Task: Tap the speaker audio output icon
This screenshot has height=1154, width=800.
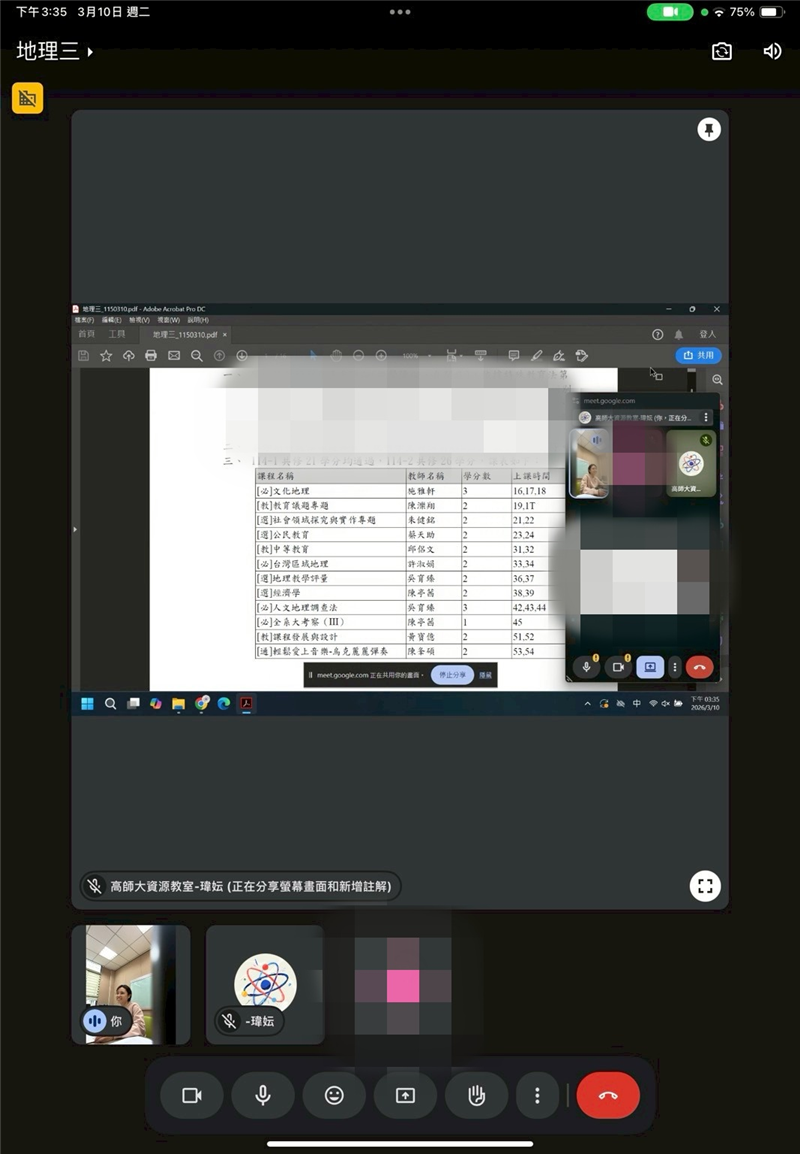Action: 772,51
